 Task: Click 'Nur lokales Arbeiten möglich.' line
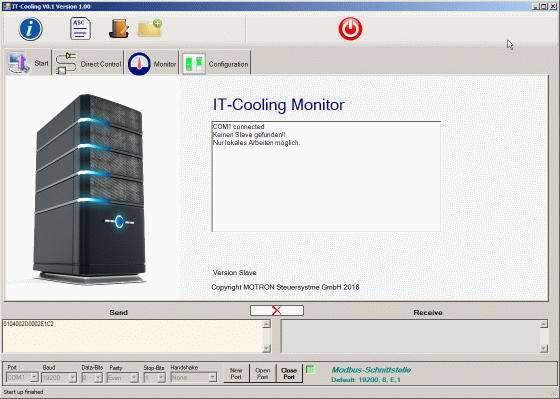(256, 143)
